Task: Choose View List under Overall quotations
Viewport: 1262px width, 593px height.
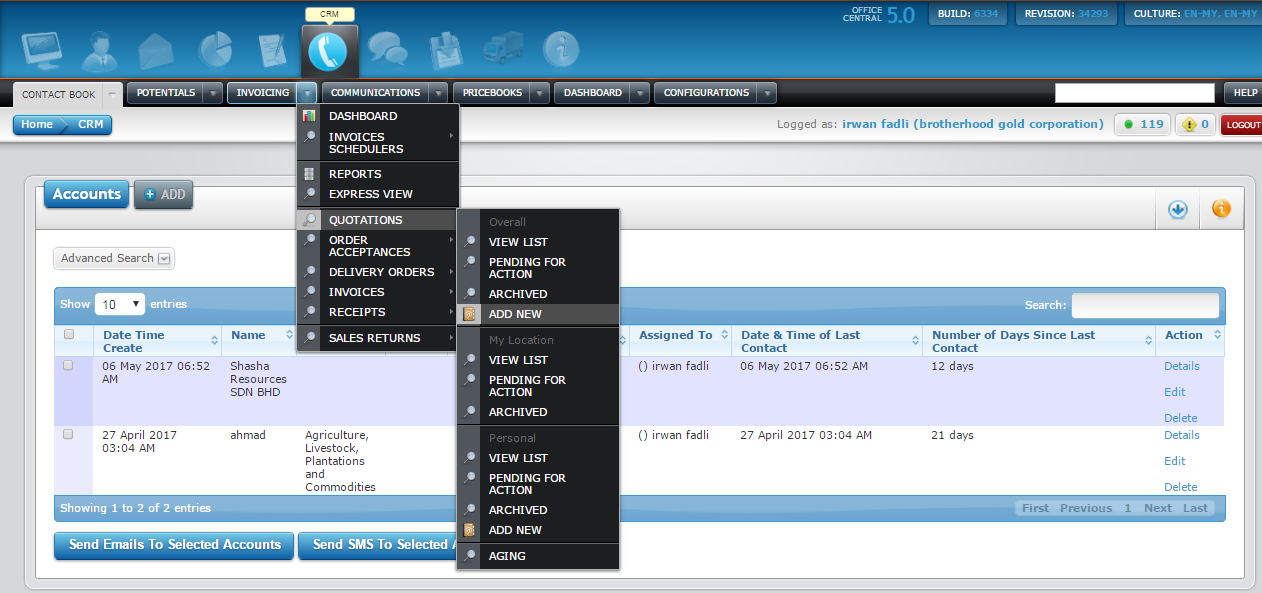Action: click(538, 242)
